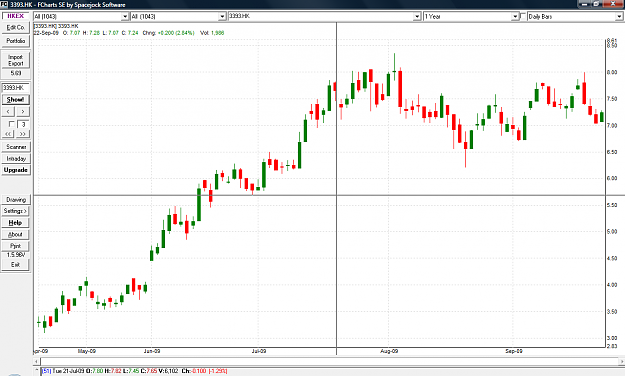Click the Show! button
625x376 pixels.
(x=16, y=100)
